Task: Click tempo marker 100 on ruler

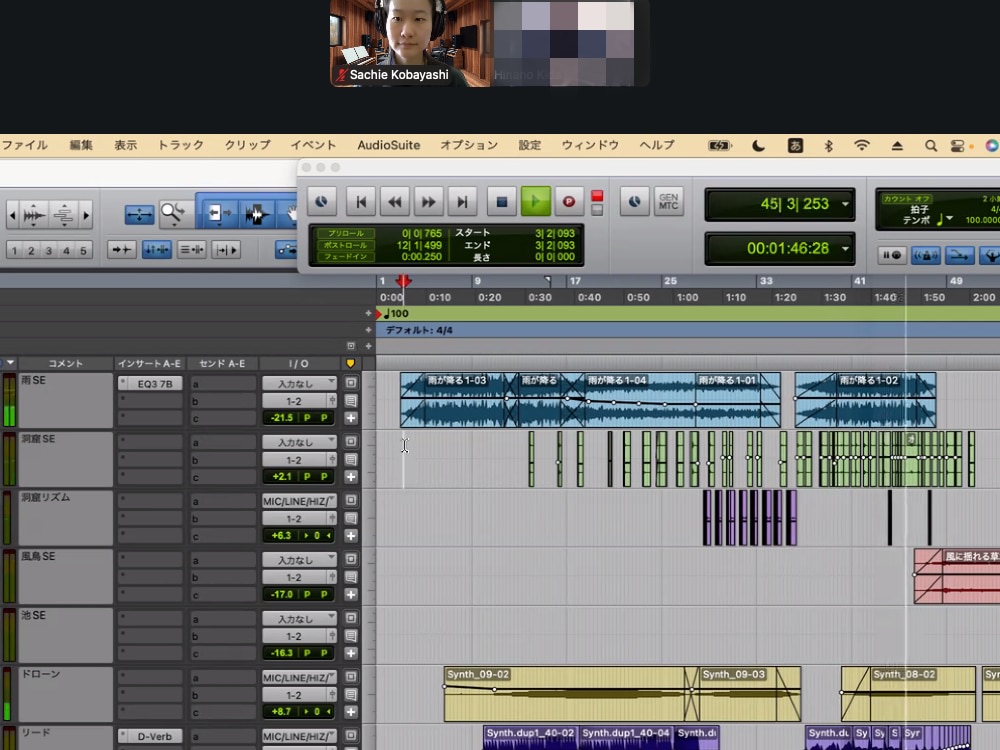Action: (397, 313)
